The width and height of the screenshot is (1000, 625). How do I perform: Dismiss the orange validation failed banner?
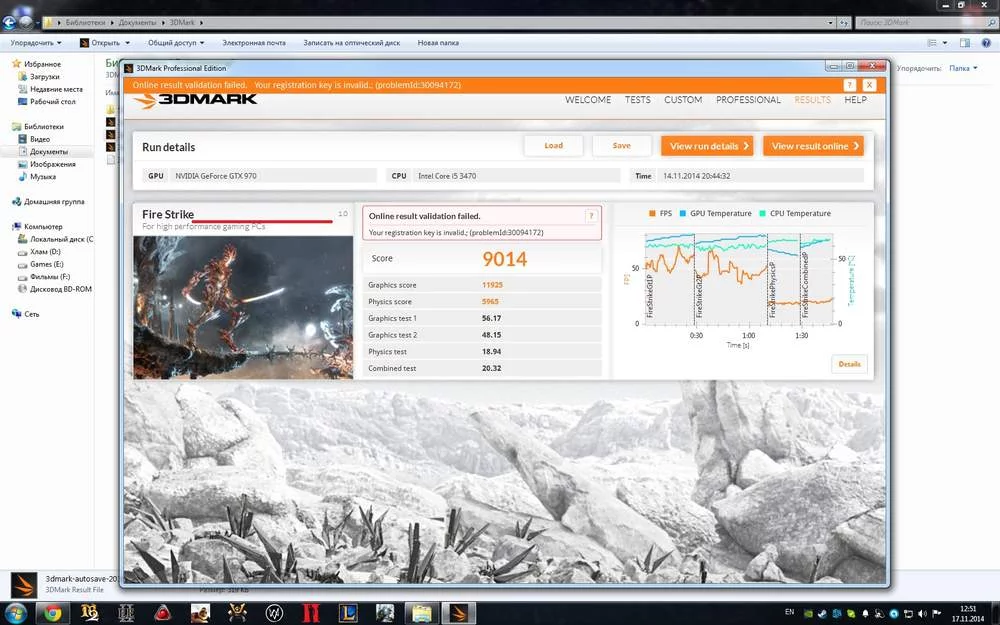869,85
